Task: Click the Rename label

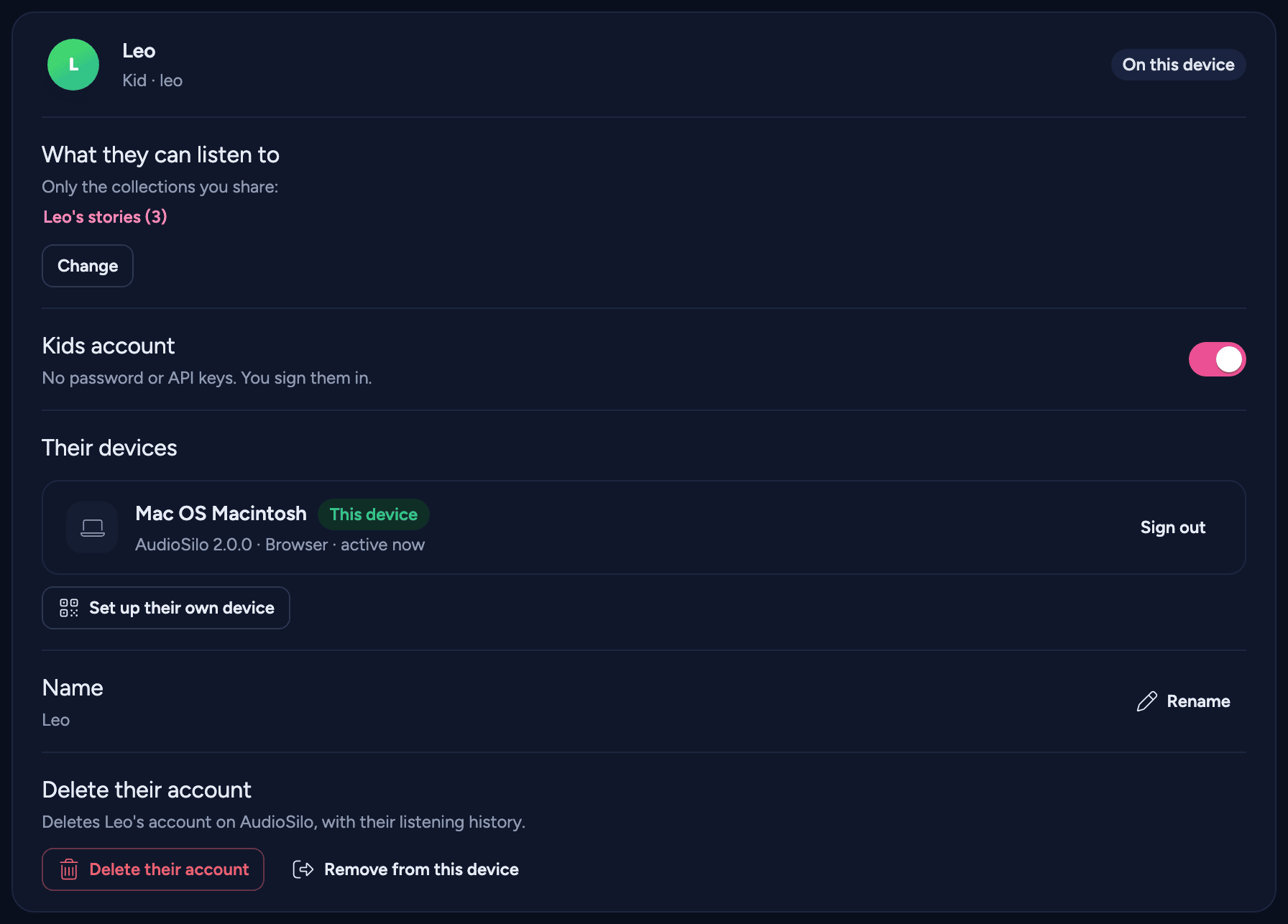Action: (x=1198, y=701)
